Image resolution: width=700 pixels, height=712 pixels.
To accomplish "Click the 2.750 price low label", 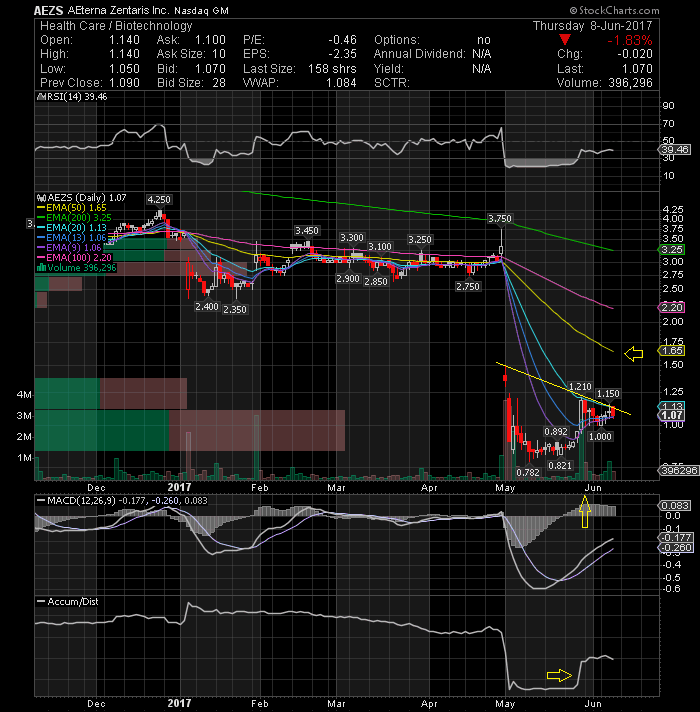I will 468,287.
